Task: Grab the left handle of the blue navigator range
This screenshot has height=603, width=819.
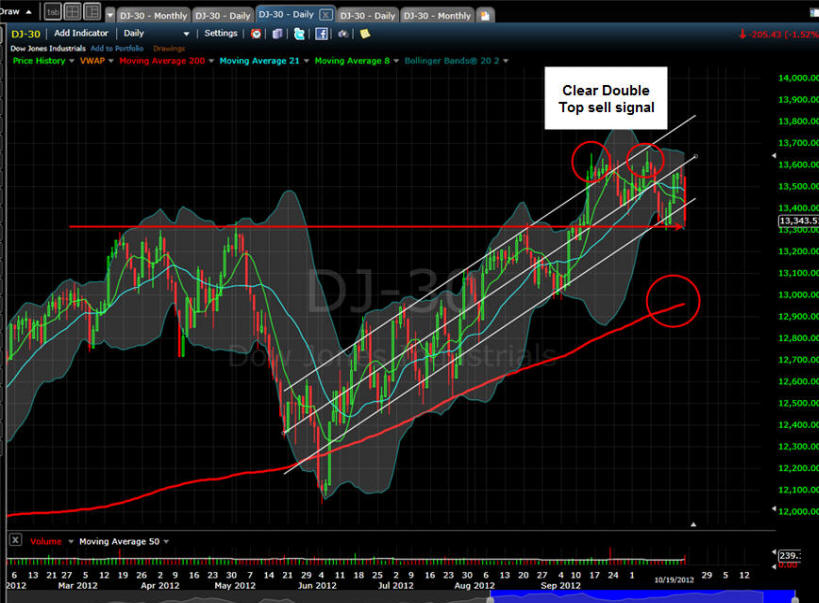Action: click(490, 599)
